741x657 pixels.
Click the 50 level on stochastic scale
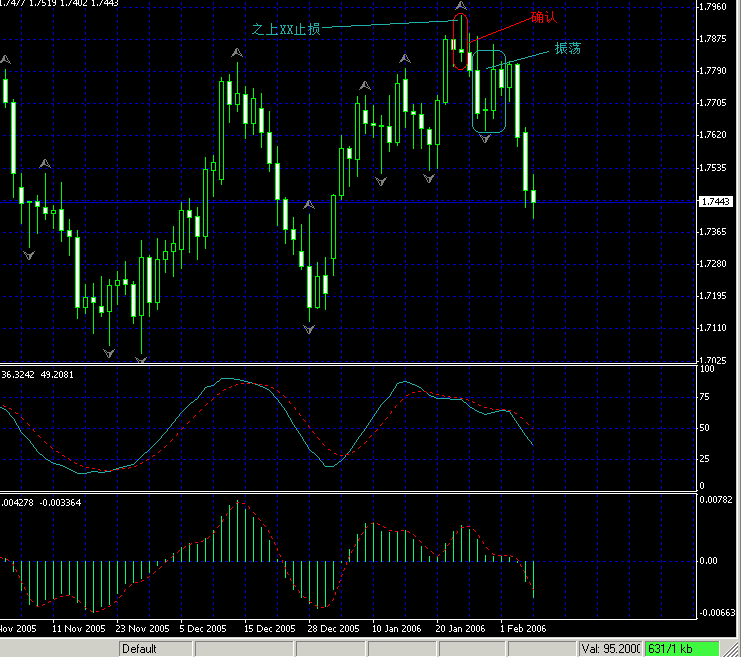coord(704,428)
